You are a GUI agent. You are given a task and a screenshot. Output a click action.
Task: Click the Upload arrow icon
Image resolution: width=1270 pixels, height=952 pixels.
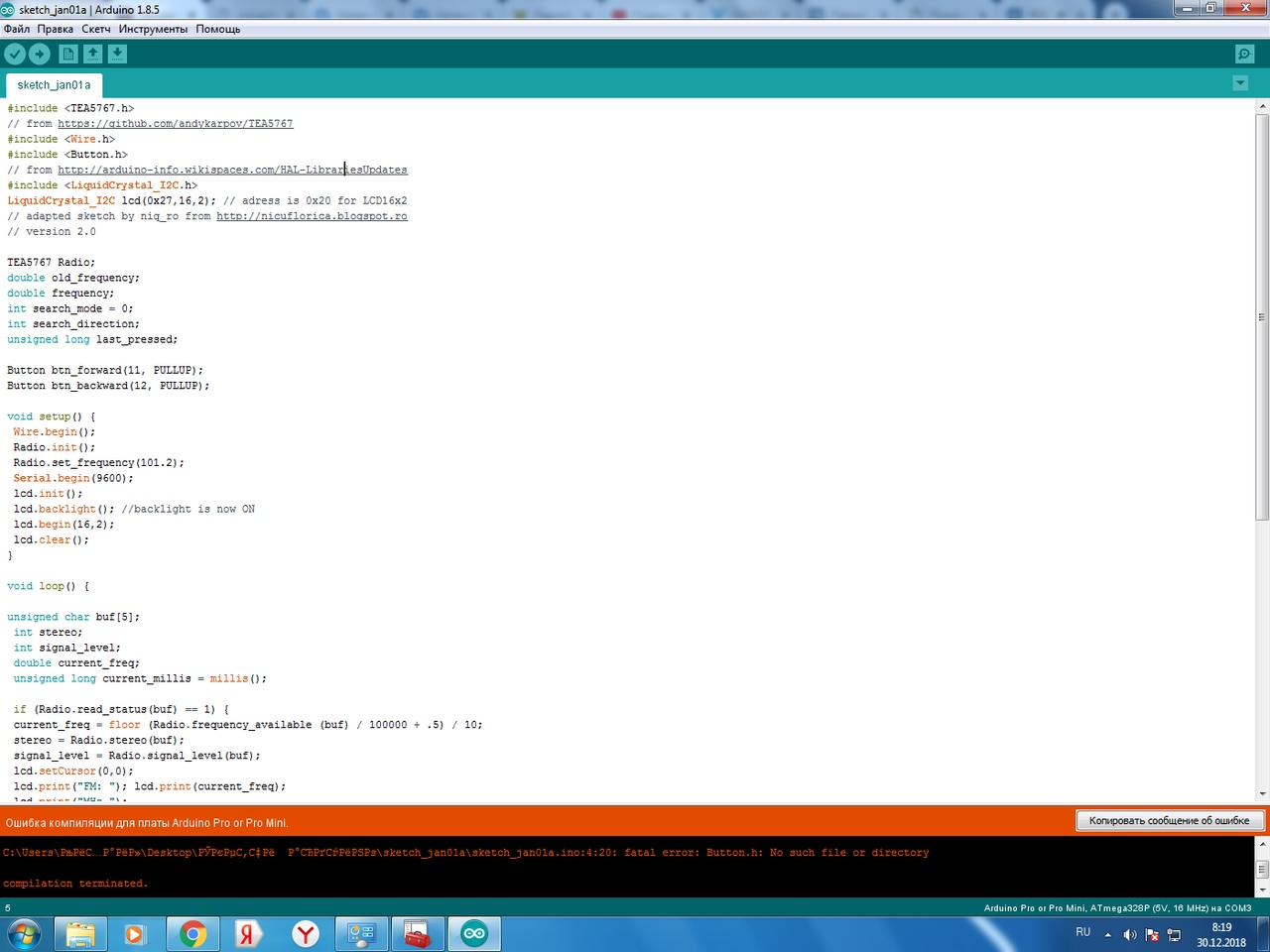click(40, 54)
